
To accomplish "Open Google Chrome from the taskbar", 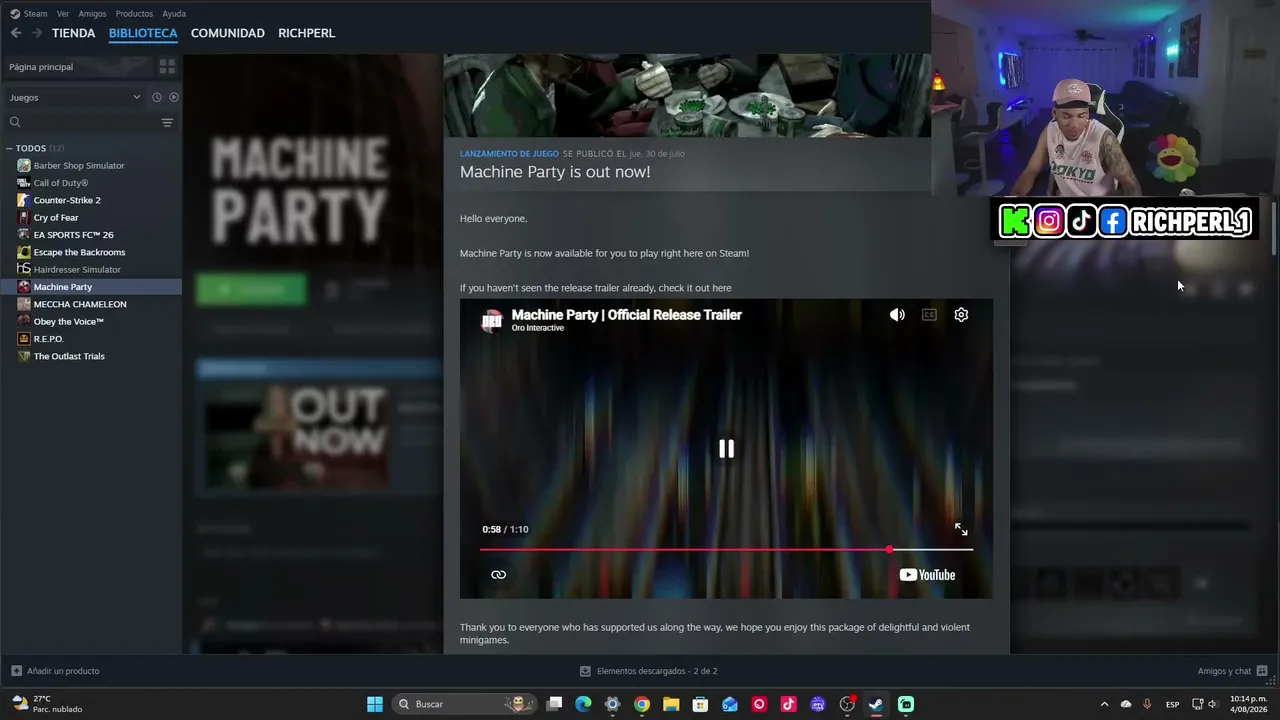I will (x=642, y=704).
